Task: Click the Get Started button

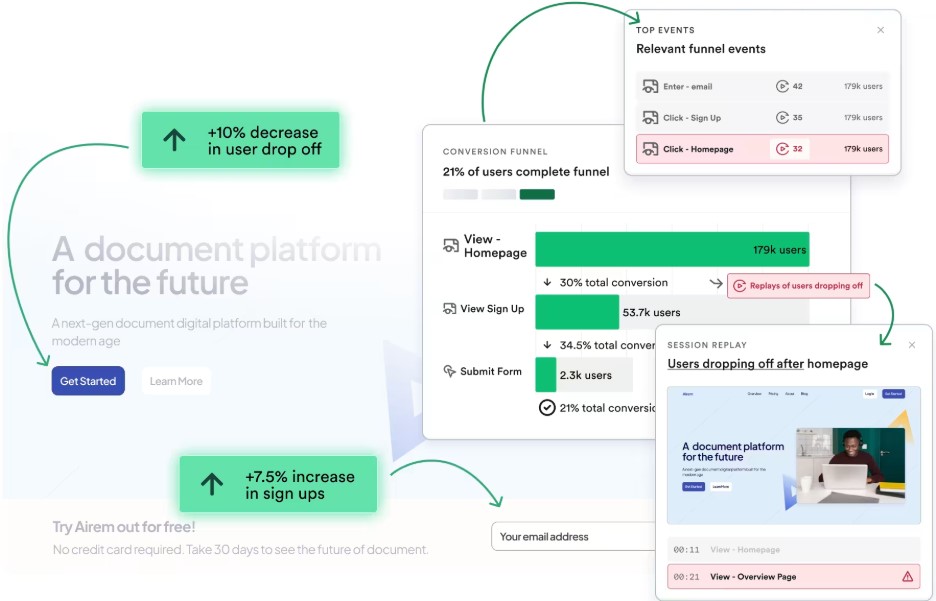Action: pyautogui.click(x=88, y=381)
